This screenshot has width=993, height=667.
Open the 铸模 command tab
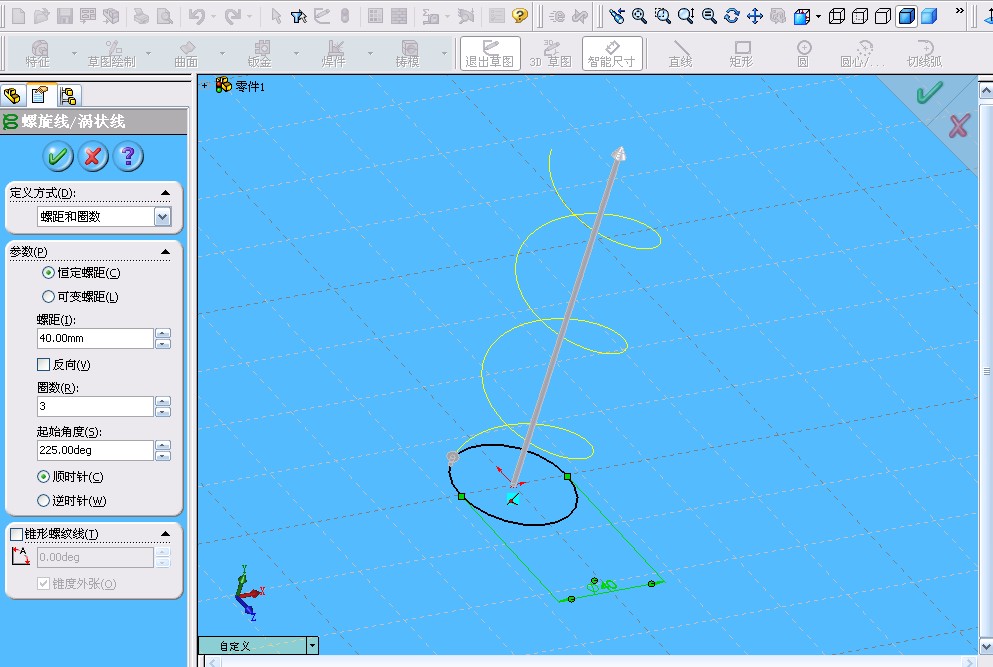click(x=408, y=53)
